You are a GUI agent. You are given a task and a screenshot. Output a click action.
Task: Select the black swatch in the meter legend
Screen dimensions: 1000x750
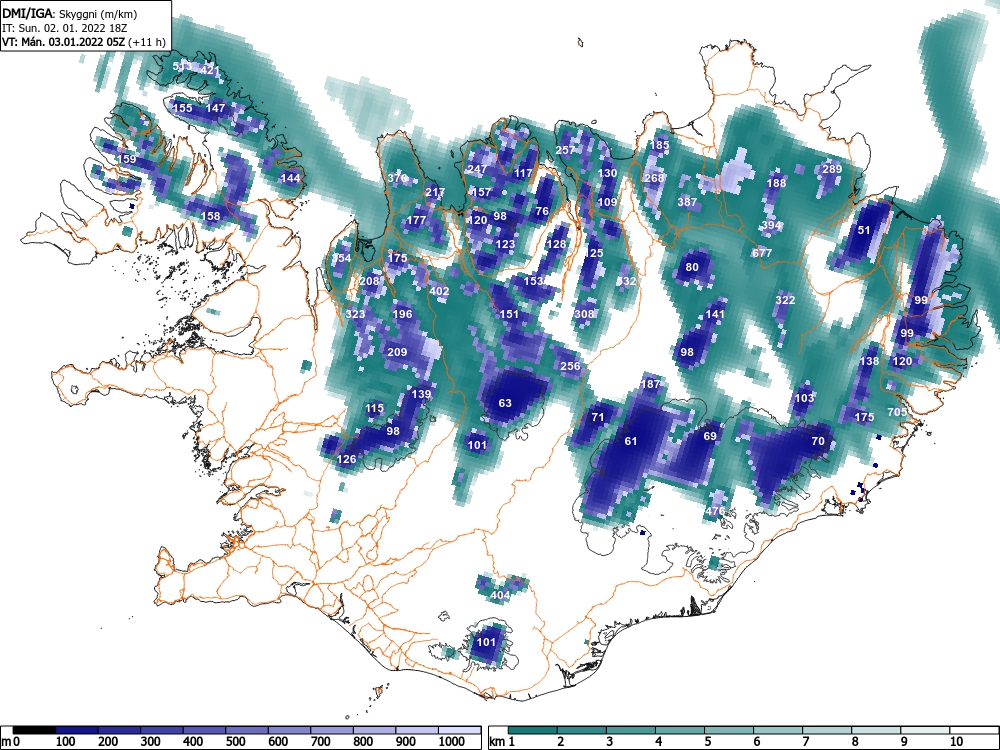point(34,730)
